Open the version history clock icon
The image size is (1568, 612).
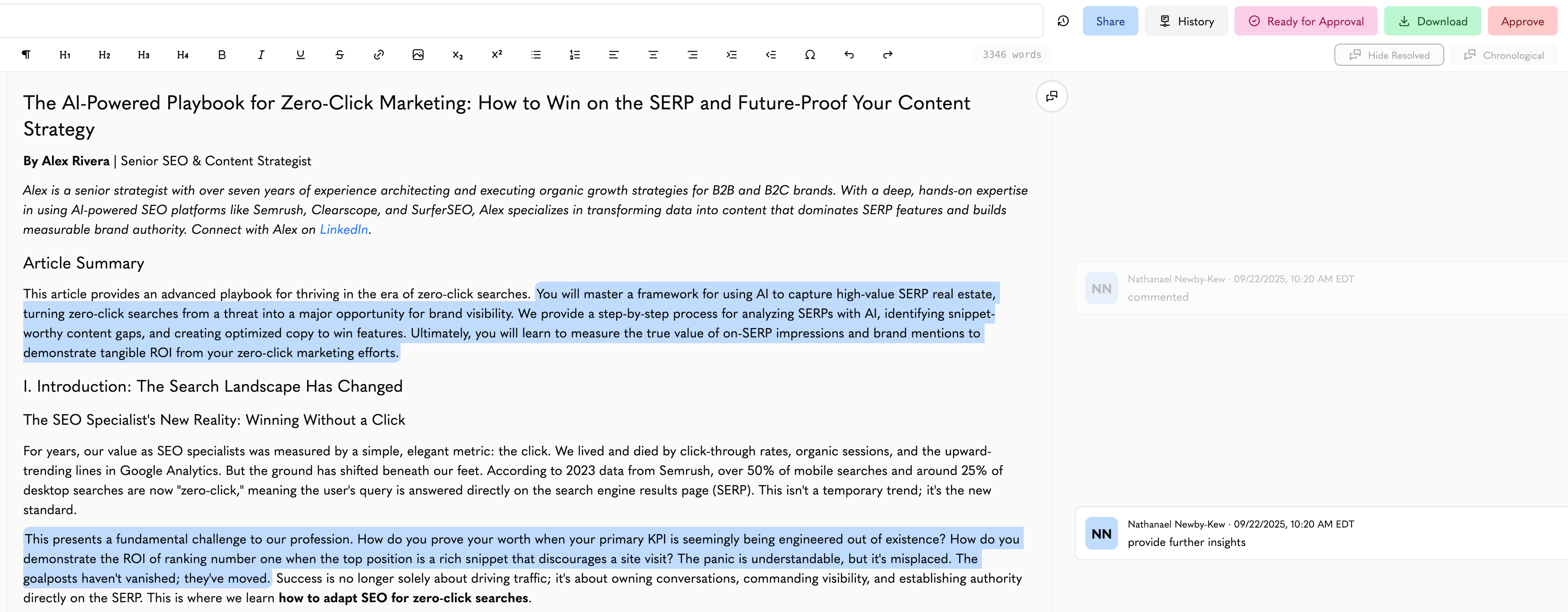1063,21
